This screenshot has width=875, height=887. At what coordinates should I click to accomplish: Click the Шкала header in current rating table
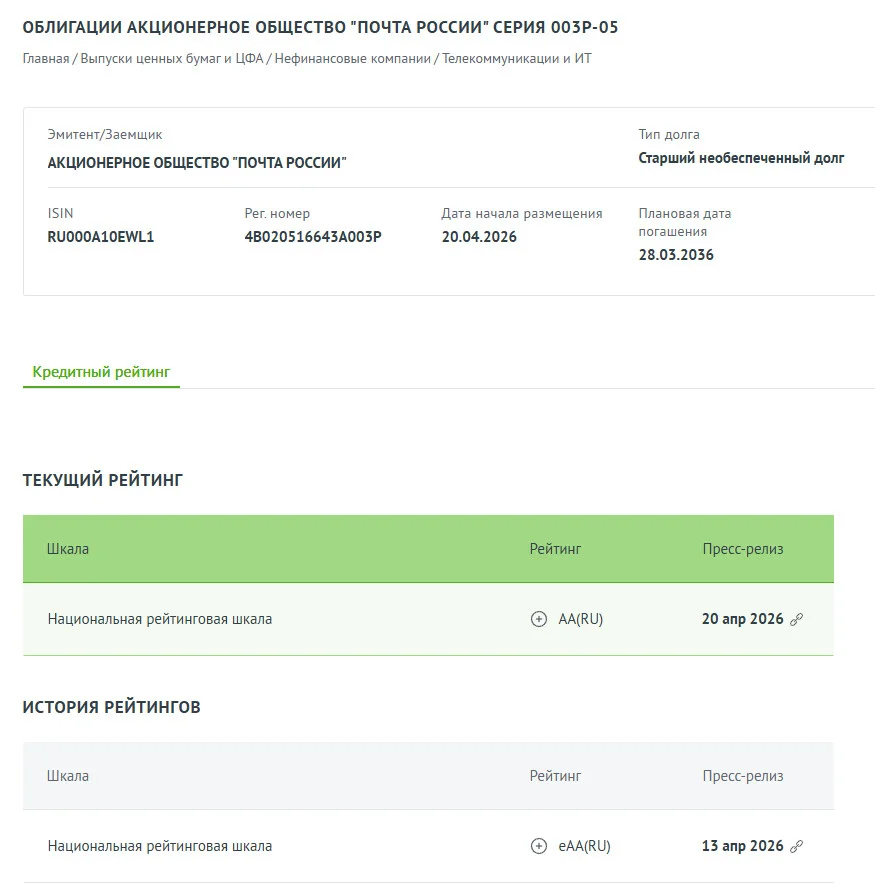(68, 549)
